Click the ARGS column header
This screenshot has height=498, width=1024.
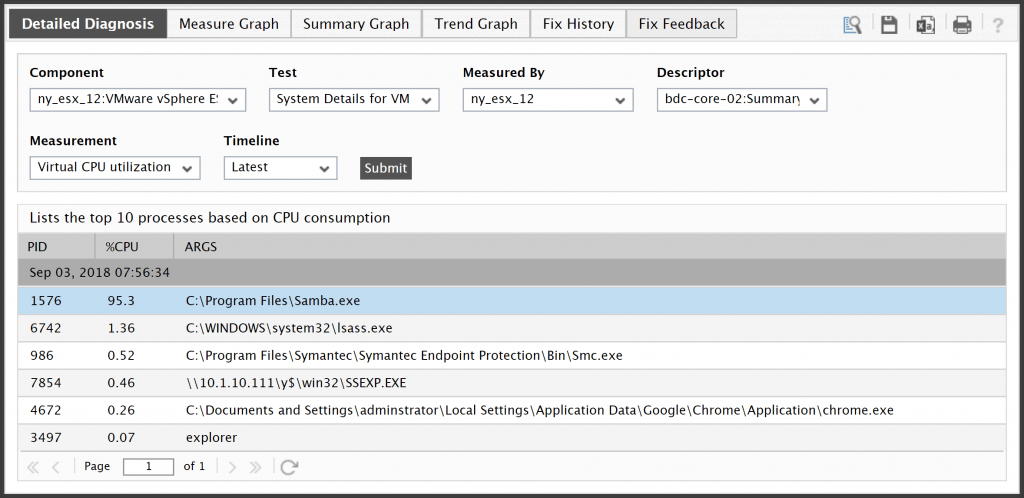(590, 247)
